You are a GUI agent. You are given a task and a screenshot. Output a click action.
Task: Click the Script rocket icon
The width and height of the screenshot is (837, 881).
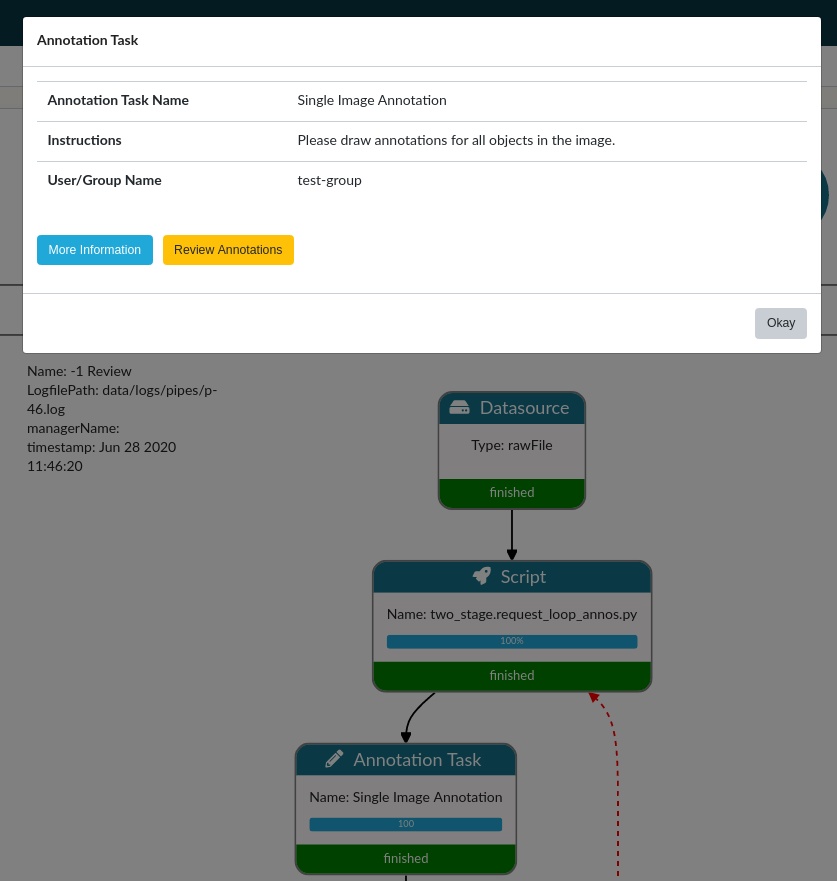(x=482, y=577)
